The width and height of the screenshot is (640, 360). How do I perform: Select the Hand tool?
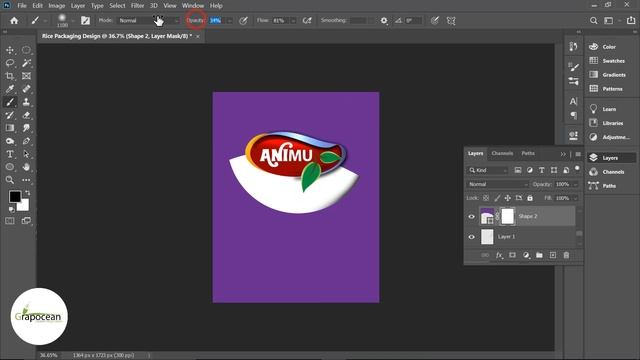coord(26,167)
